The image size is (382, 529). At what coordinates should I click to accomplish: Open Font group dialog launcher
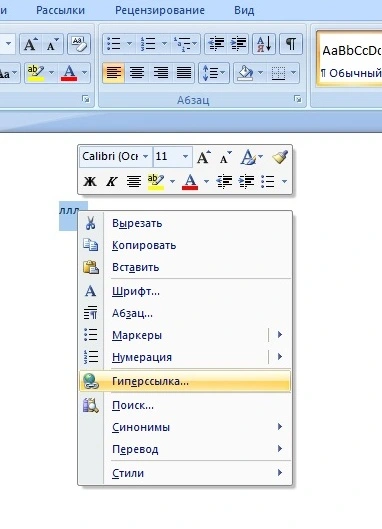coord(86,99)
